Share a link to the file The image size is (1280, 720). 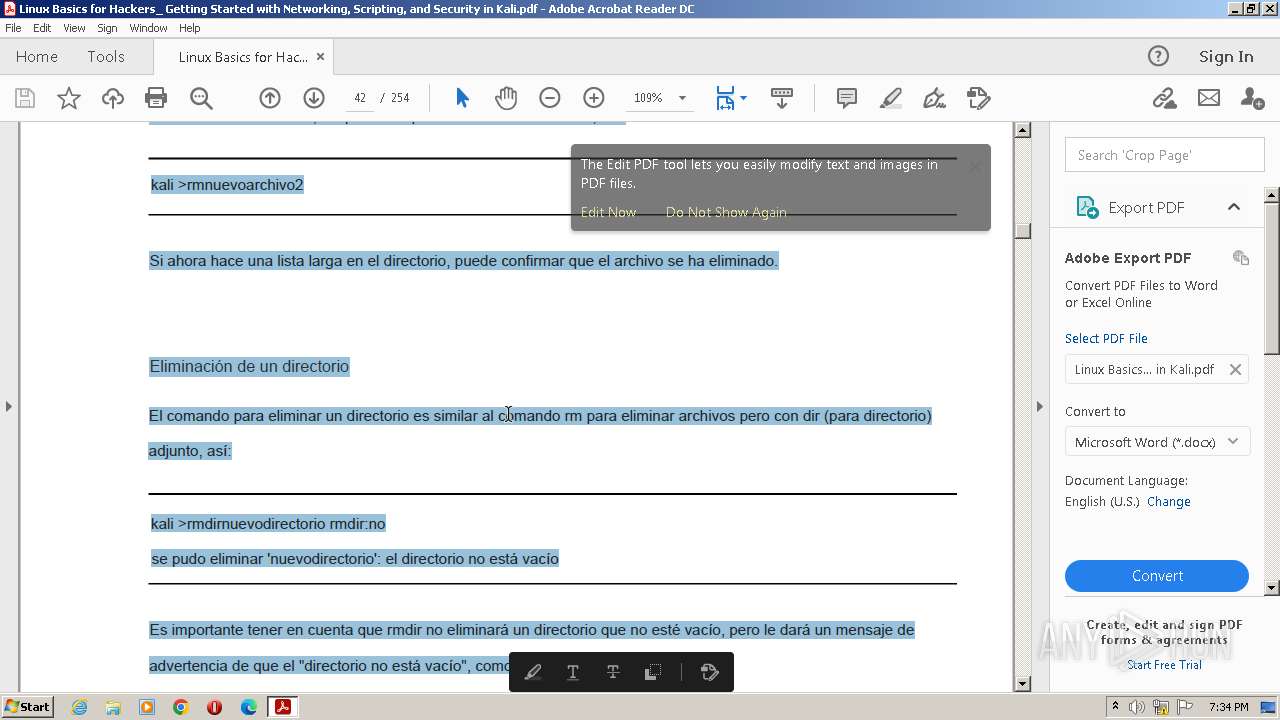click(1164, 98)
